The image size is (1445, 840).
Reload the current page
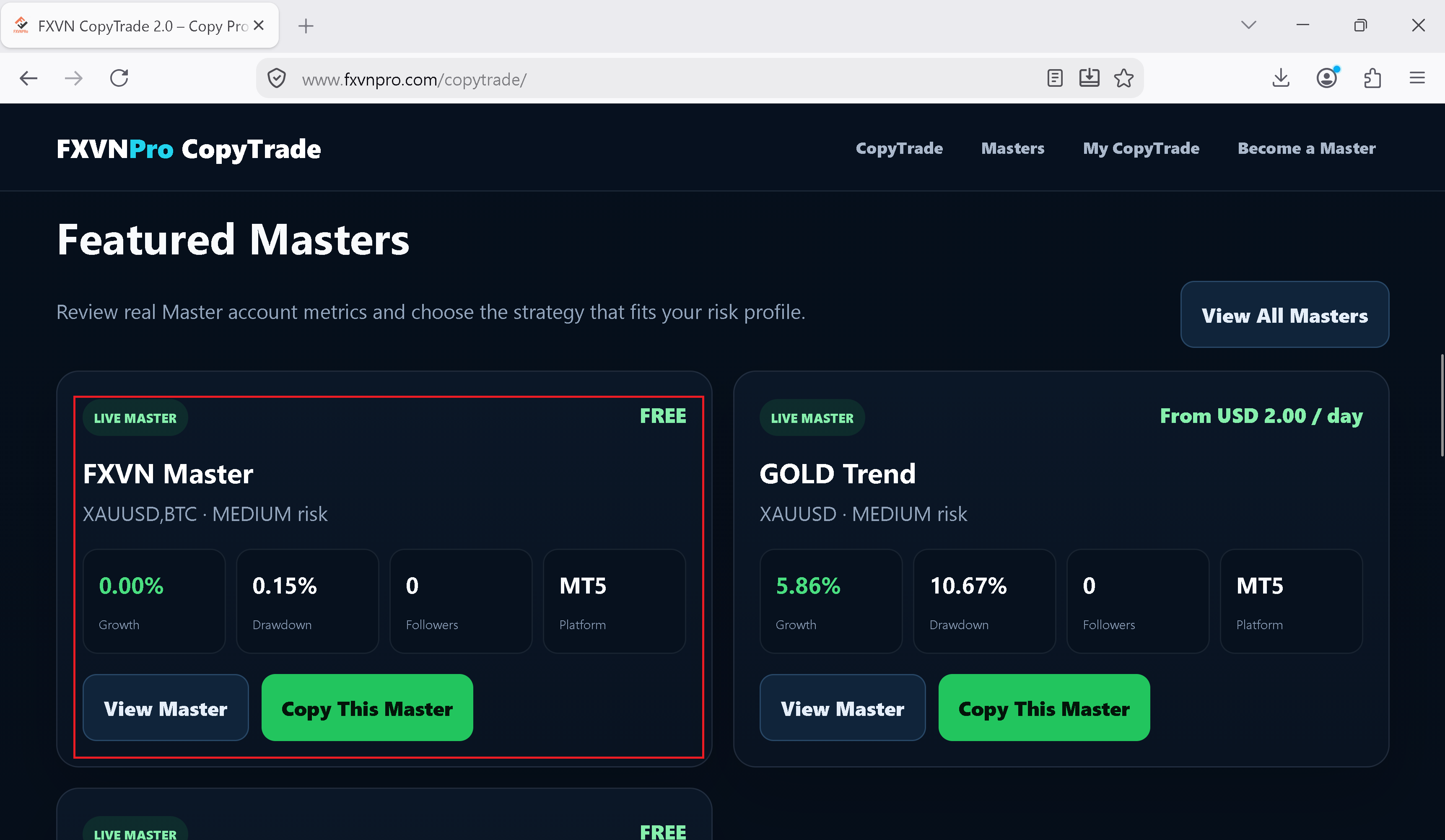119,78
